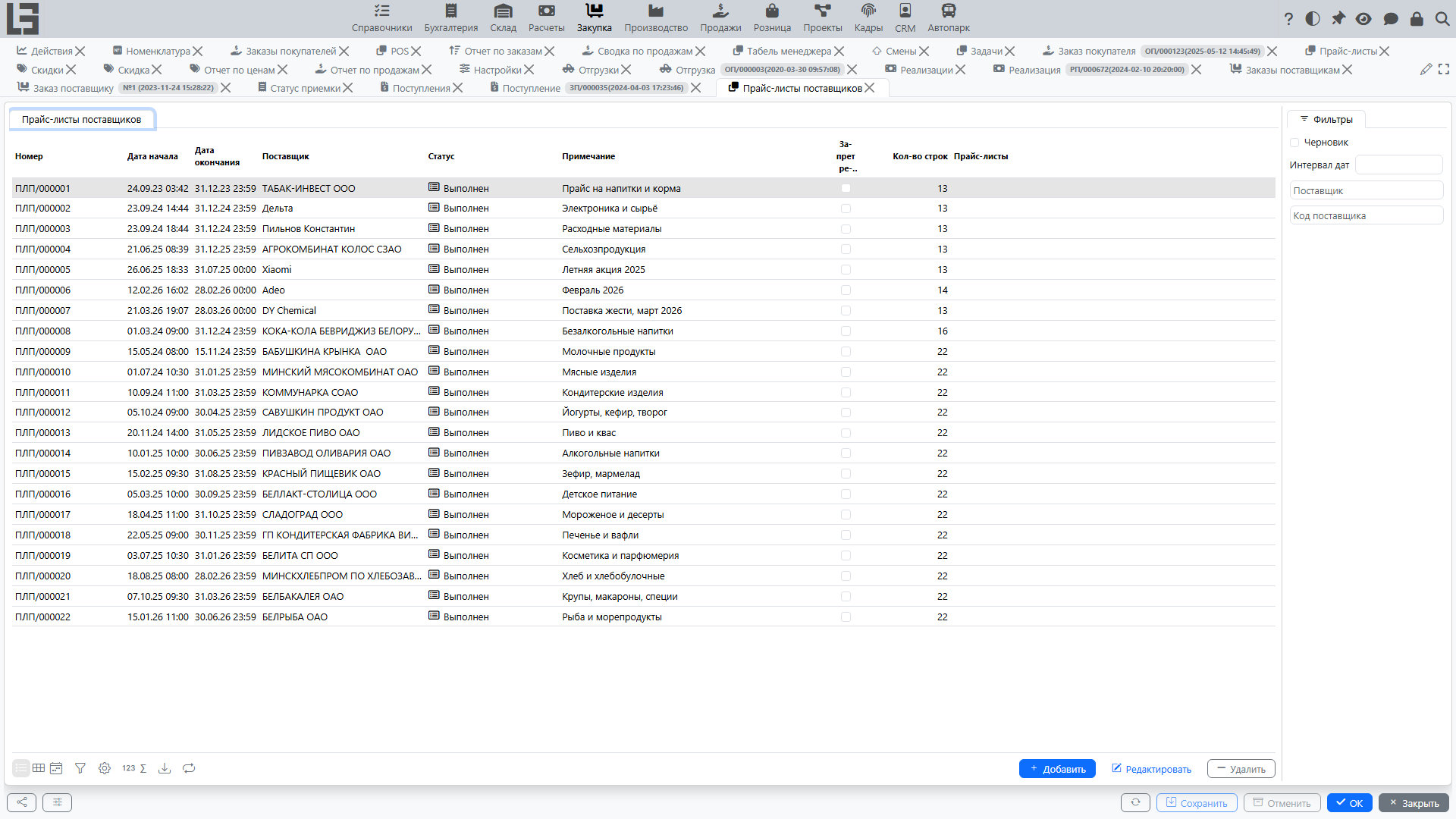Click the refresh button next to Сохранить
The width and height of the screenshot is (1456, 819).
[x=1135, y=802]
